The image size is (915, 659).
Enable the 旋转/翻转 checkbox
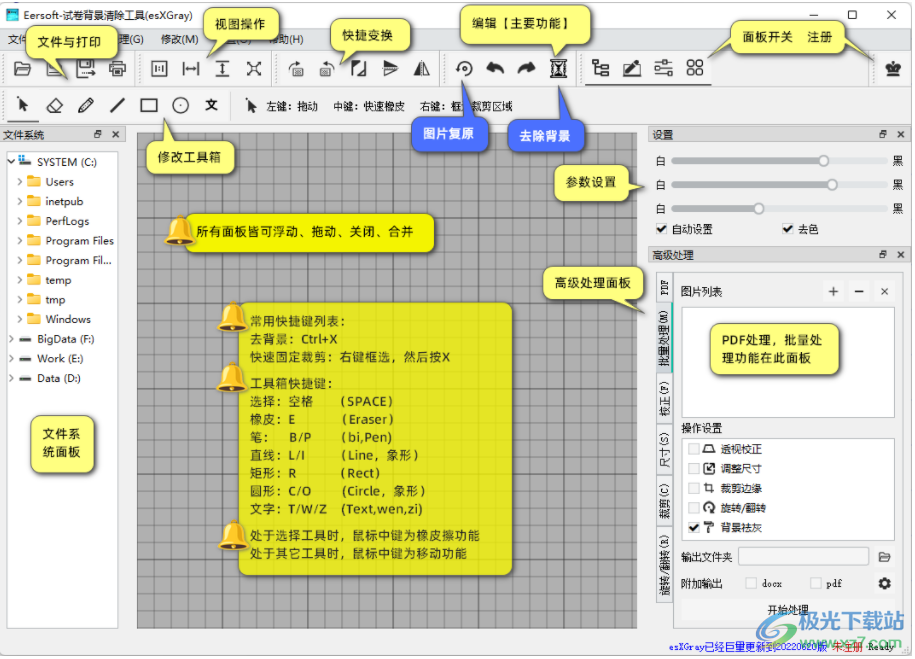694,508
